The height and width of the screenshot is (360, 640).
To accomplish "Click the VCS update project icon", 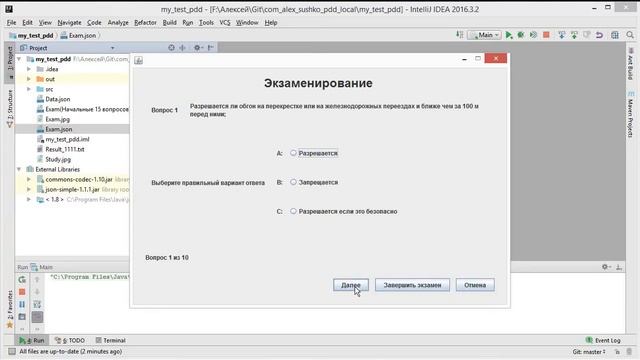I will click(562, 35).
